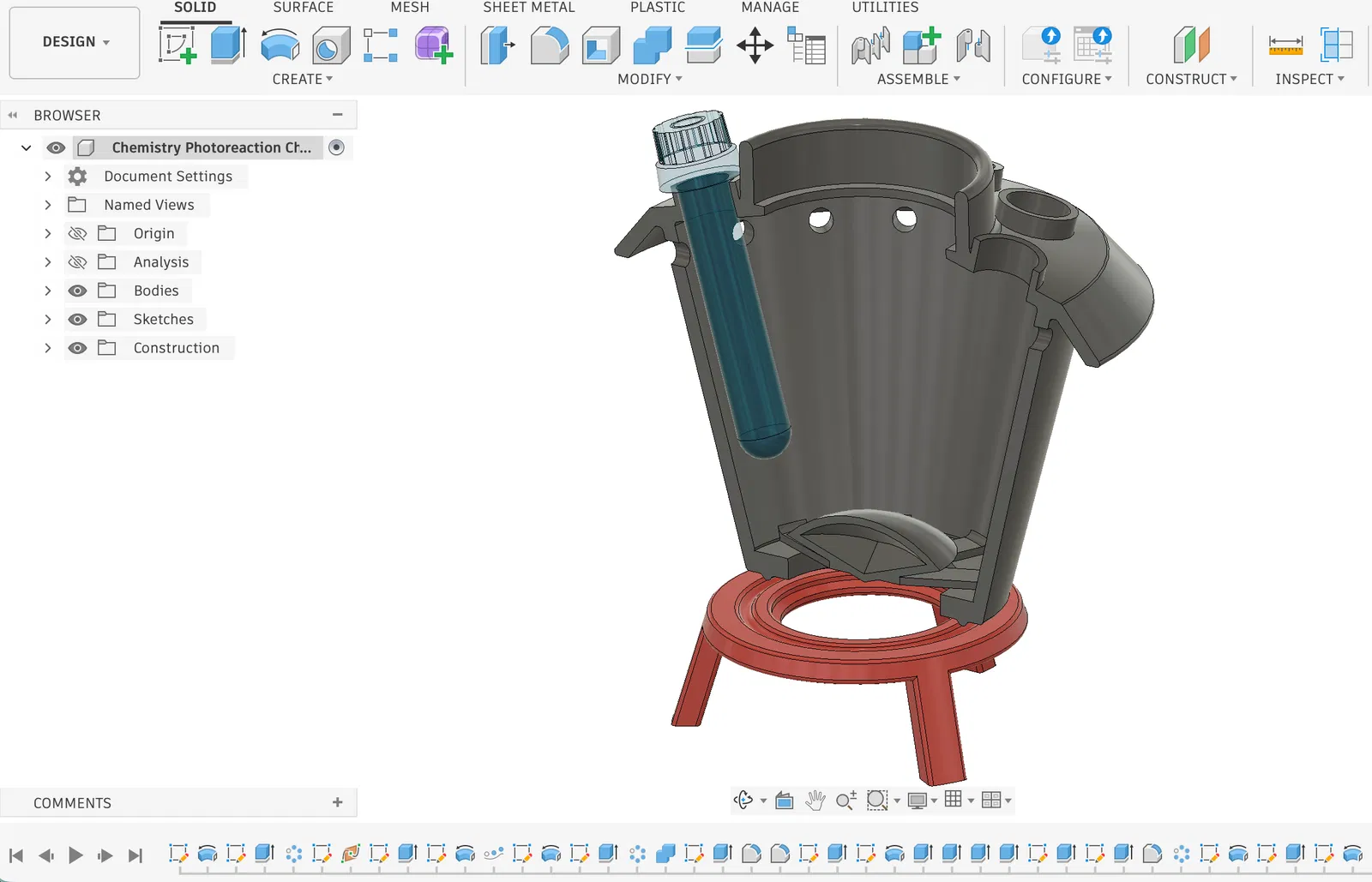The image size is (1372, 882).
Task: Hide the Bodies folder
Action: (x=77, y=291)
